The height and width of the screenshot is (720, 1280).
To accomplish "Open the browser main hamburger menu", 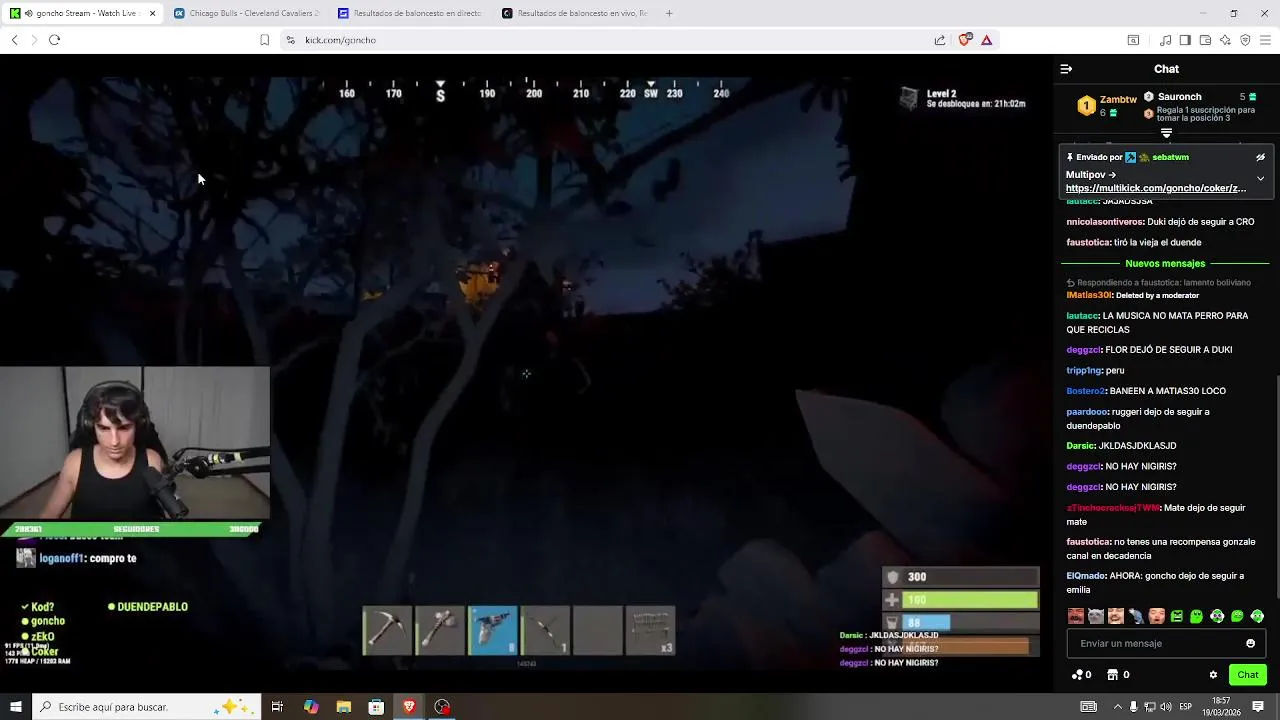I will pyautogui.click(x=1265, y=40).
